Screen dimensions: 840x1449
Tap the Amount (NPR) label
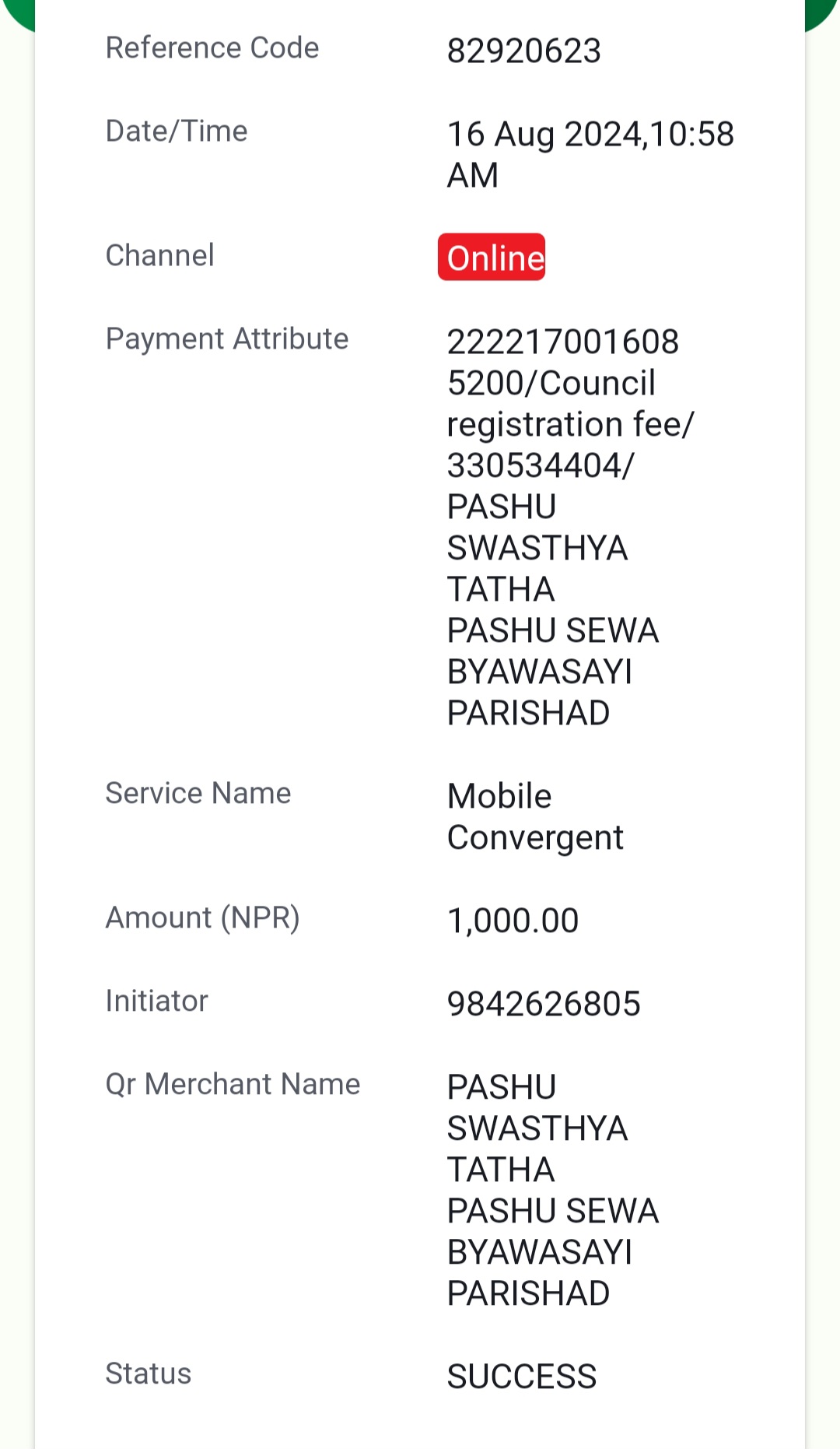coord(203,918)
